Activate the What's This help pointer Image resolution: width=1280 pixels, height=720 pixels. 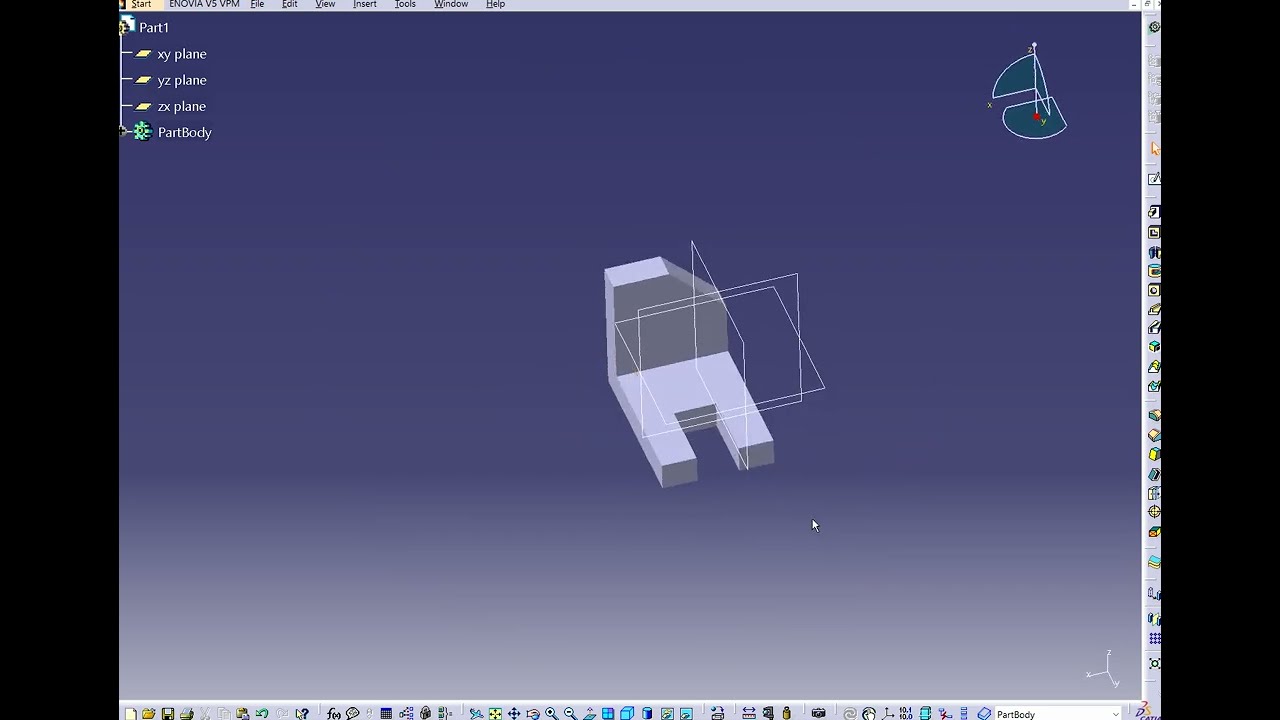click(x=302, y=713)
